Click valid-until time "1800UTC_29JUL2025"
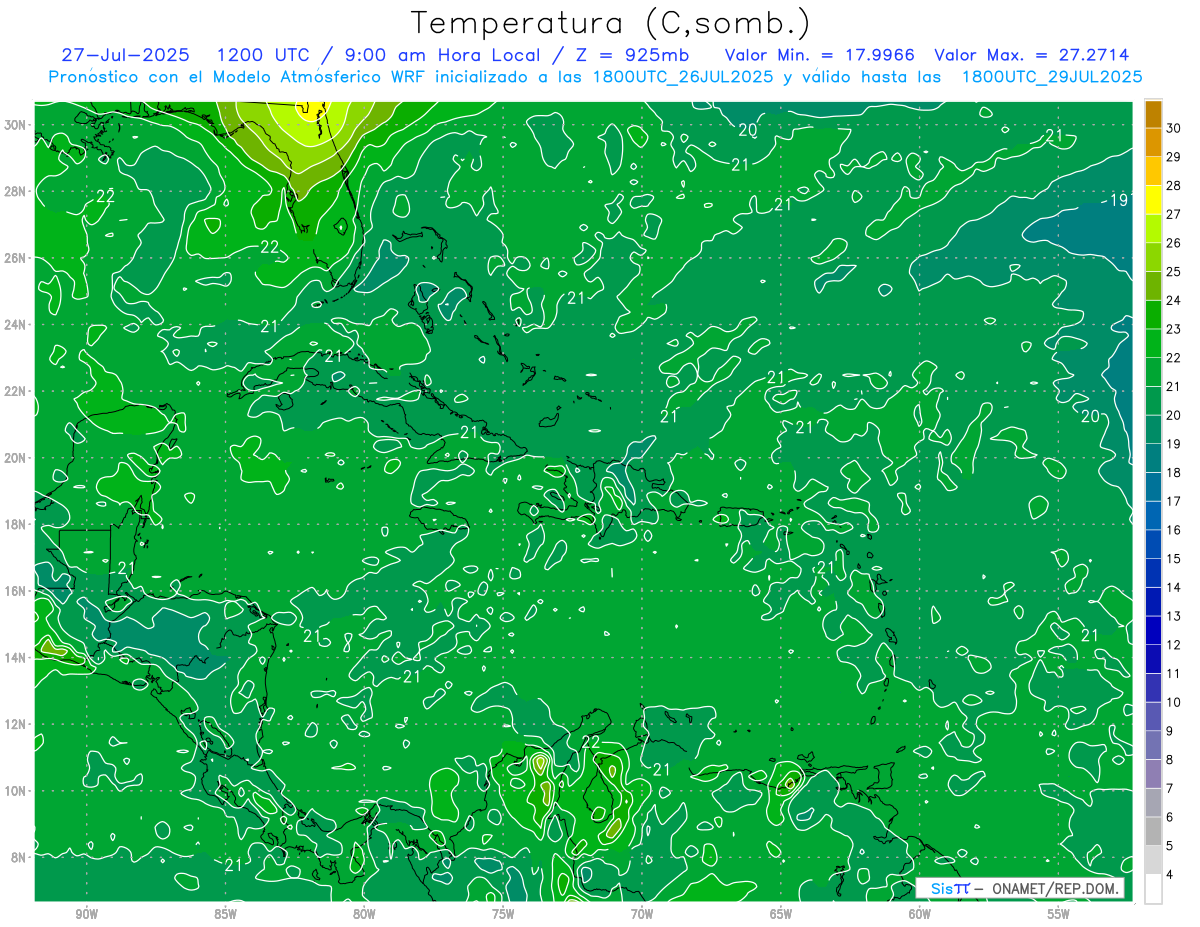This screenshot has width=1200, height=927. 1052,76
